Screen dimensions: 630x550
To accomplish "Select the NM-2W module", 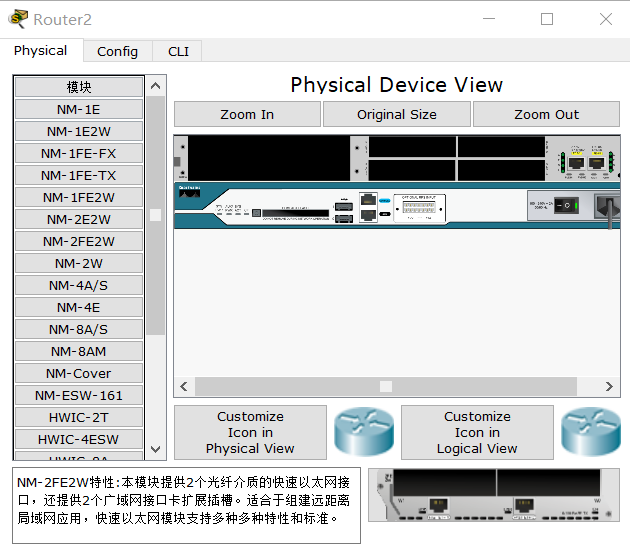I will click(79, 264).
